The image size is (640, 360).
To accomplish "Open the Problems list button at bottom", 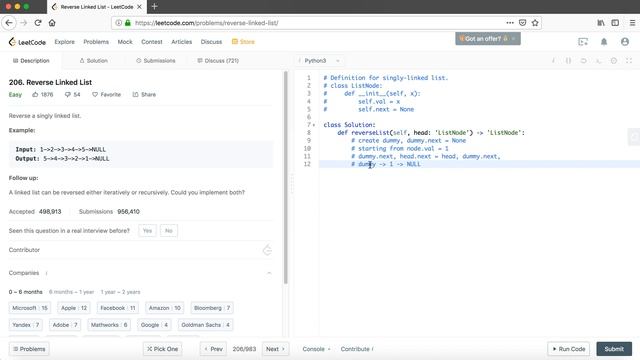I will coord(29,349).
